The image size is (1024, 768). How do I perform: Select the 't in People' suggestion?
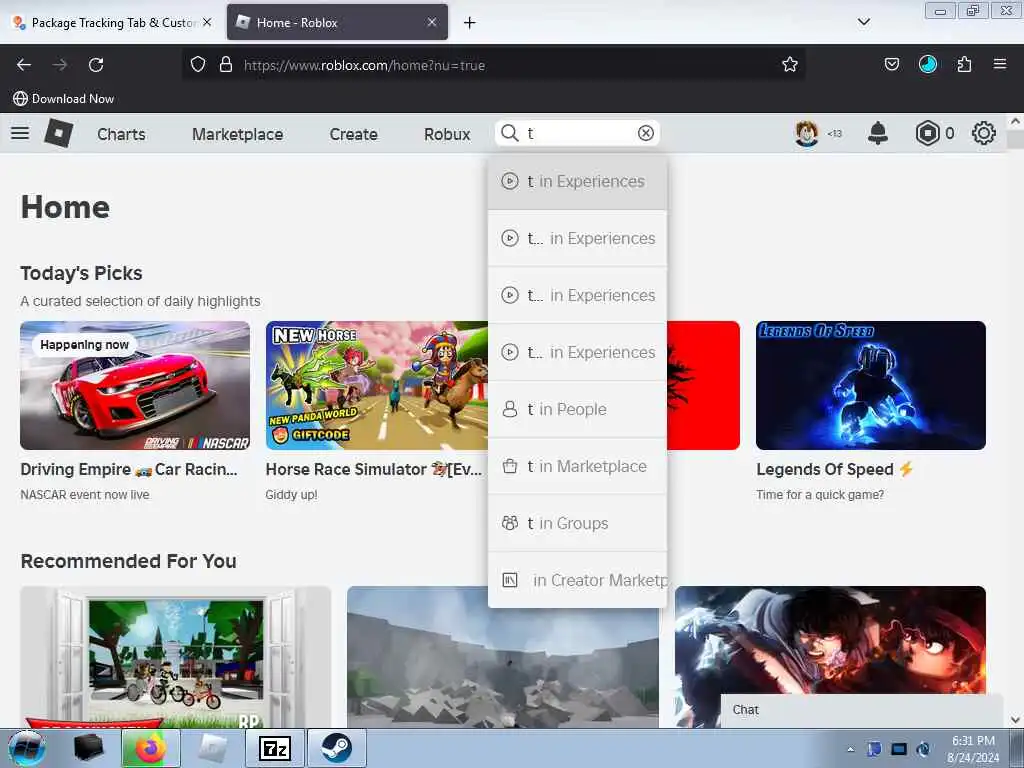click(x=577, y=409)
